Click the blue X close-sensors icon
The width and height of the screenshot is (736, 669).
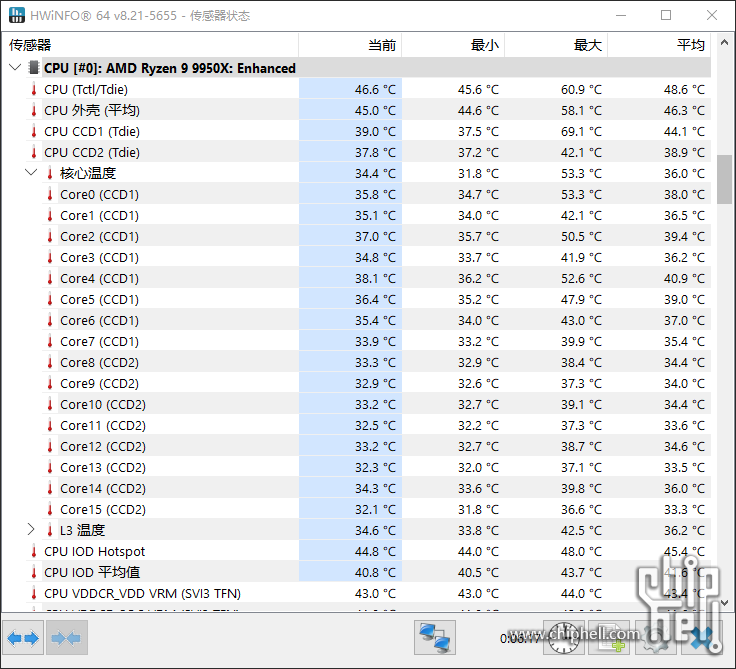(701, 638)
